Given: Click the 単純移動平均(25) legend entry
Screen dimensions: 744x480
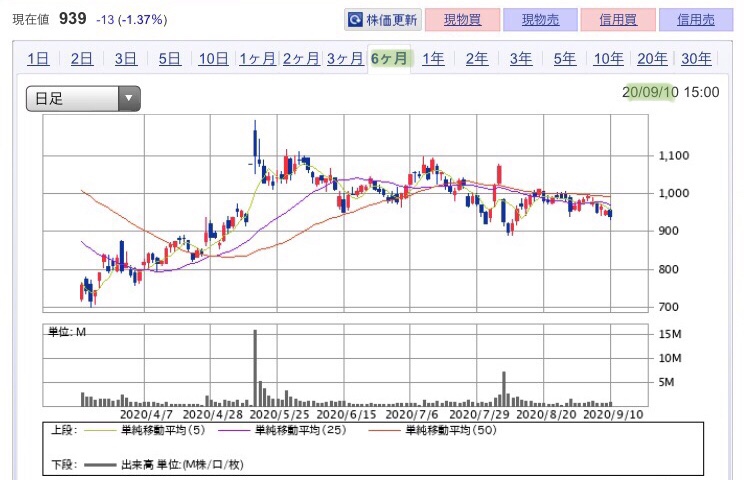Looking at the screenshot, I should pyautogui.click(x=301, y=430).
